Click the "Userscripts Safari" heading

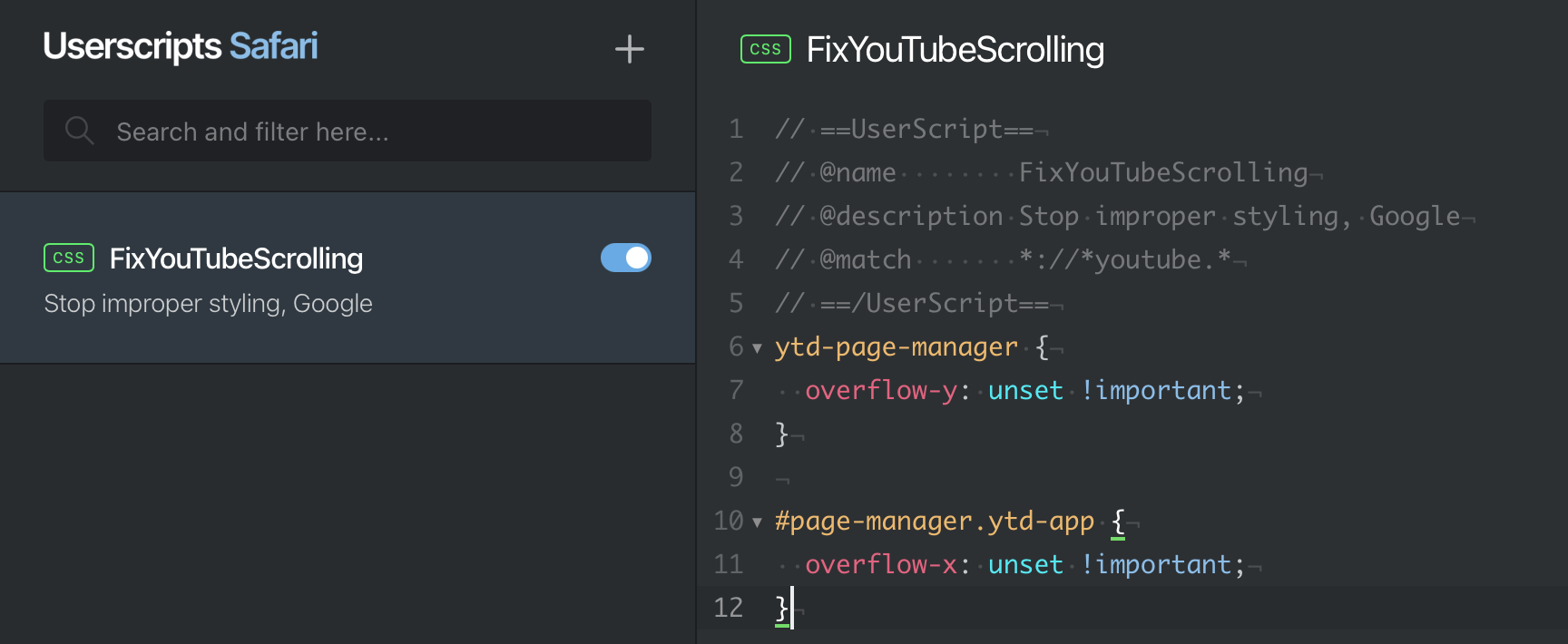pos(181,46)
